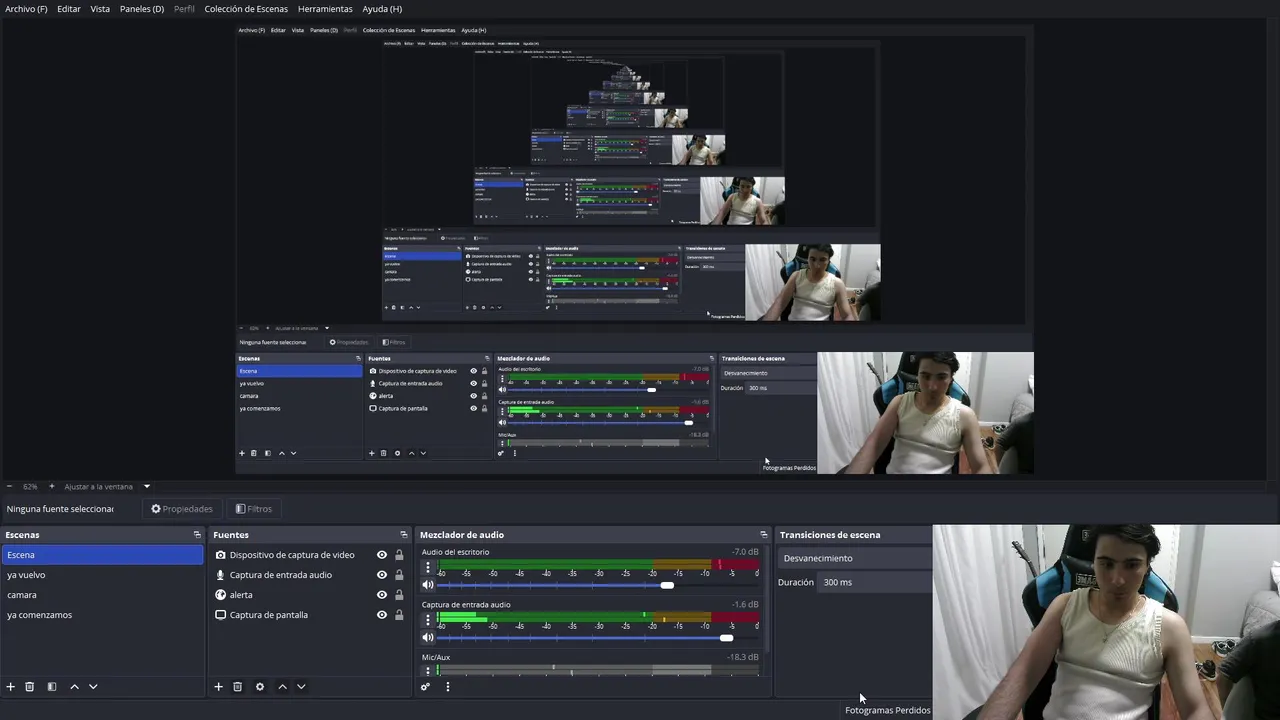Zoom in preview with plus icon
Viewport: 1280px width, 720px height.
click(52, 487)
